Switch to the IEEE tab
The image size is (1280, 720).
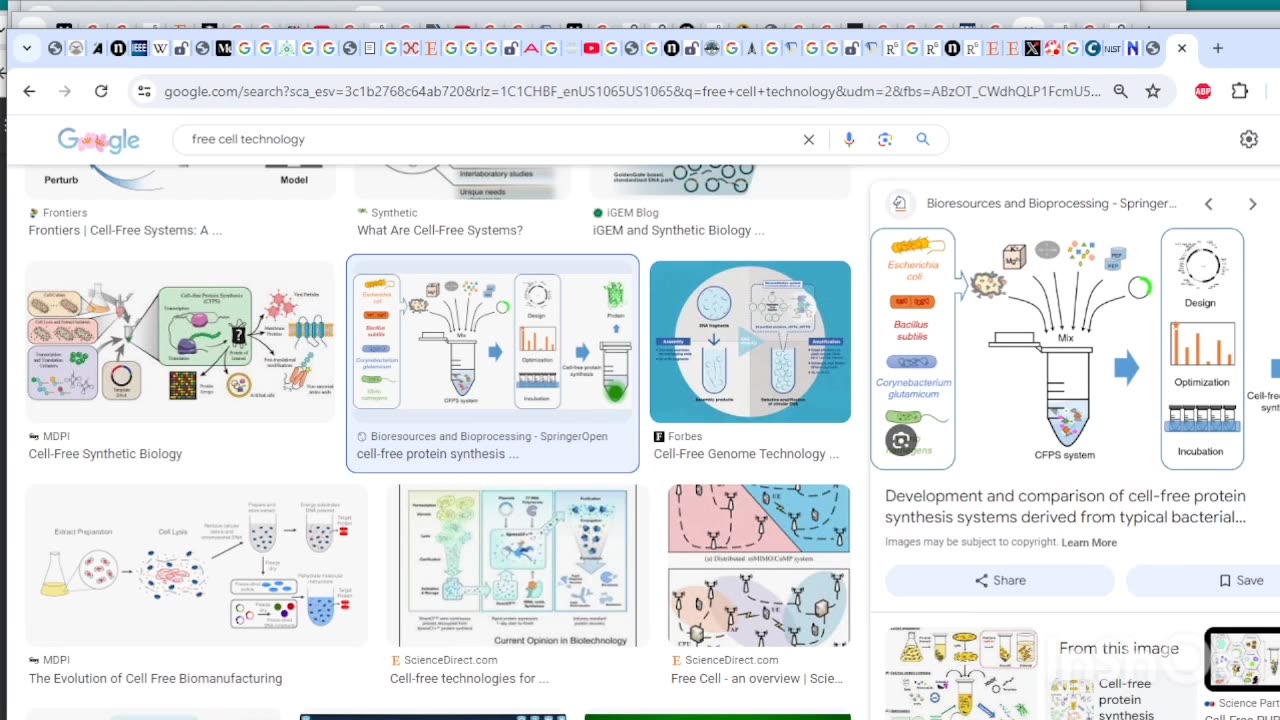[139, 48]
